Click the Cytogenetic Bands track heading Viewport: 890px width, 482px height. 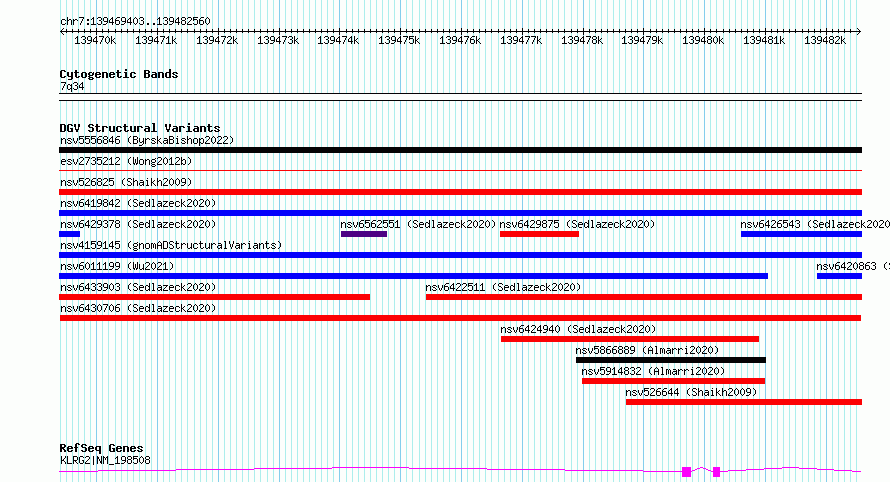pos(119,74)
